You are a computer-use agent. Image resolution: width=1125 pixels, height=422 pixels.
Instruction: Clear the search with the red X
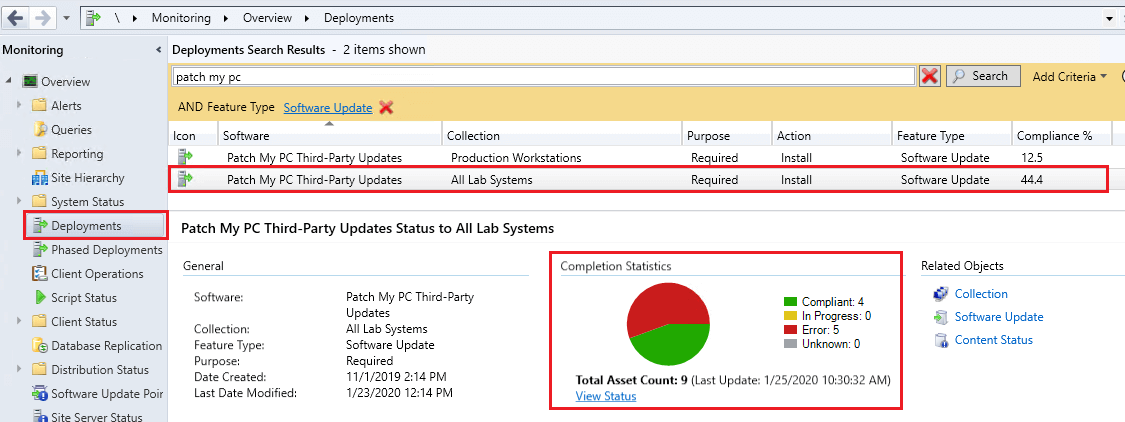(930, 76)
